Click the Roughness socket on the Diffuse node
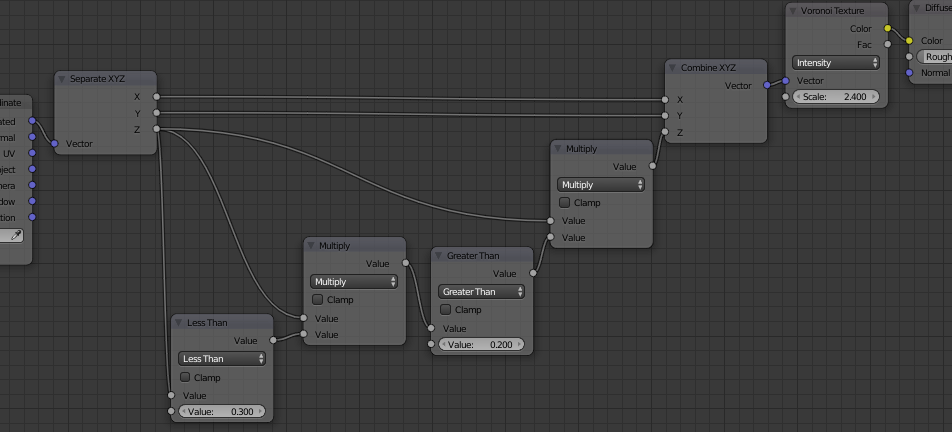952x432 pixels. (x=909, y=56)
